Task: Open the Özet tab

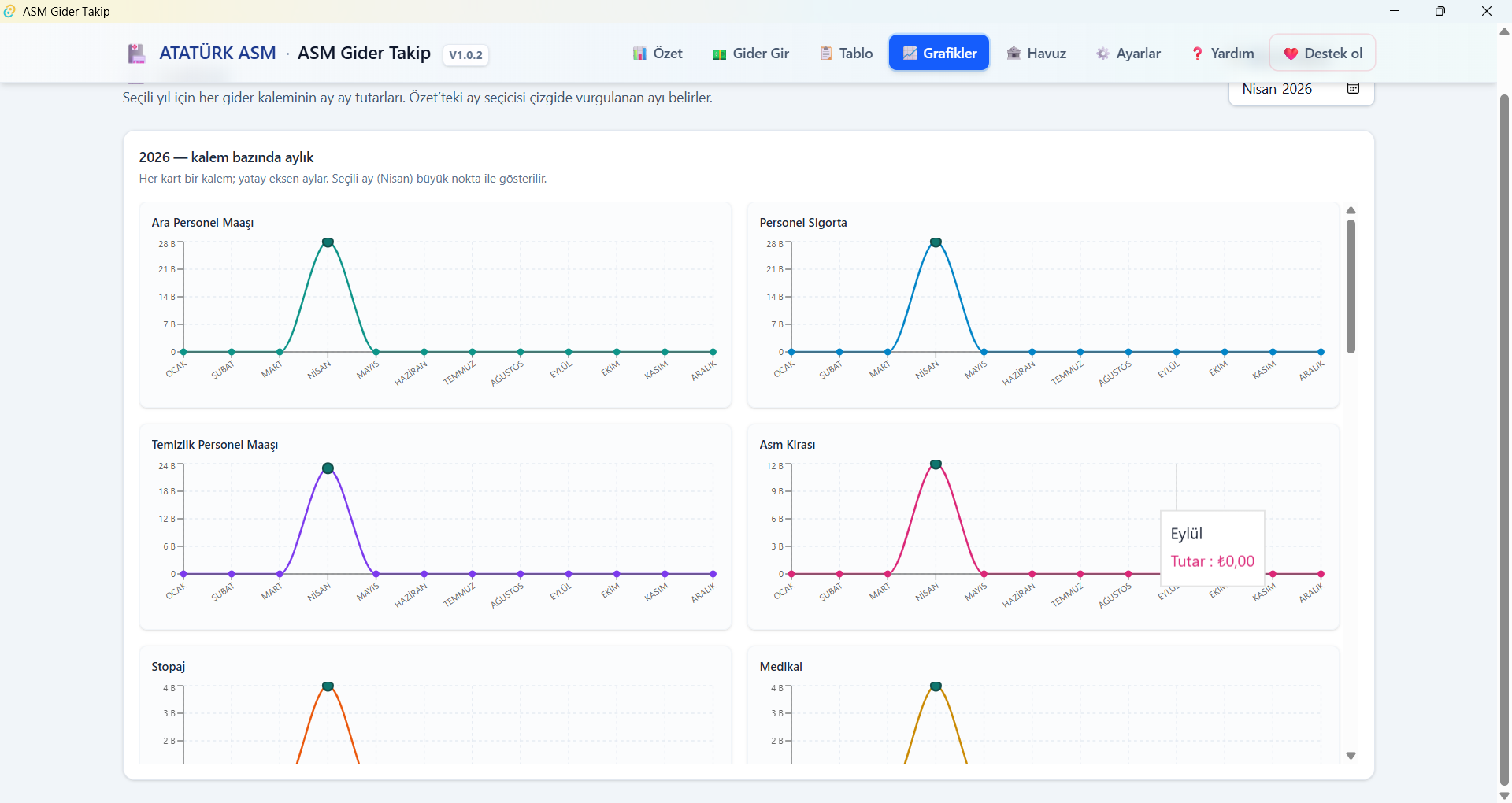Action: 658,54
